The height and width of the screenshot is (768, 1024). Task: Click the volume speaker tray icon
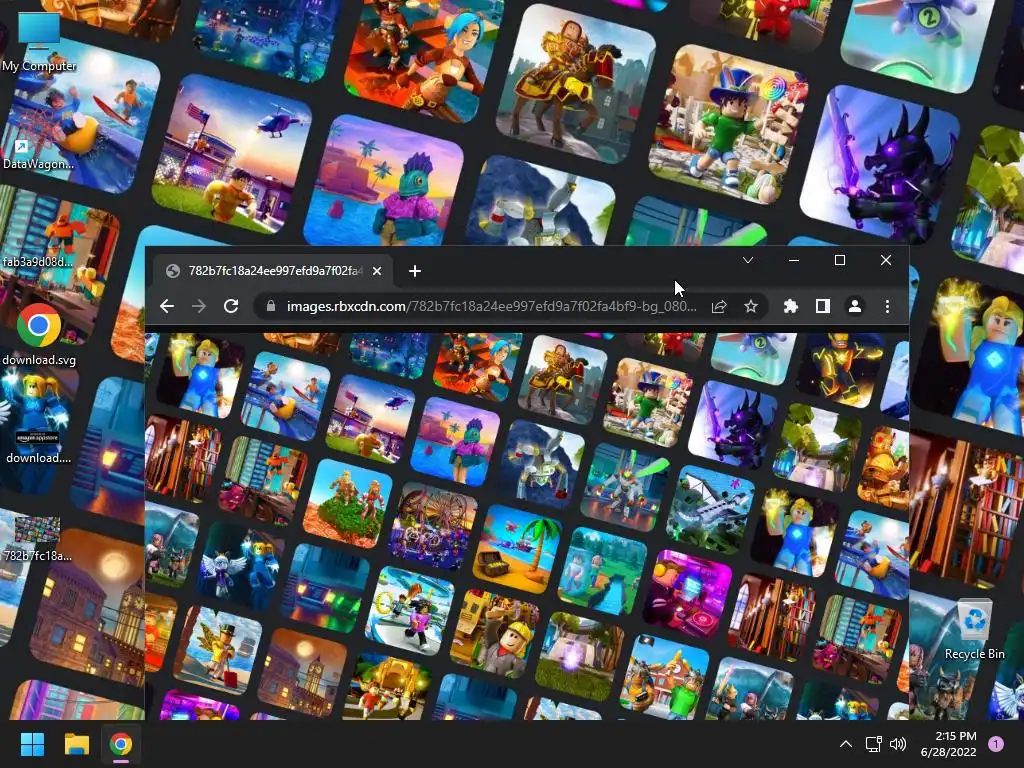(898, 744)
